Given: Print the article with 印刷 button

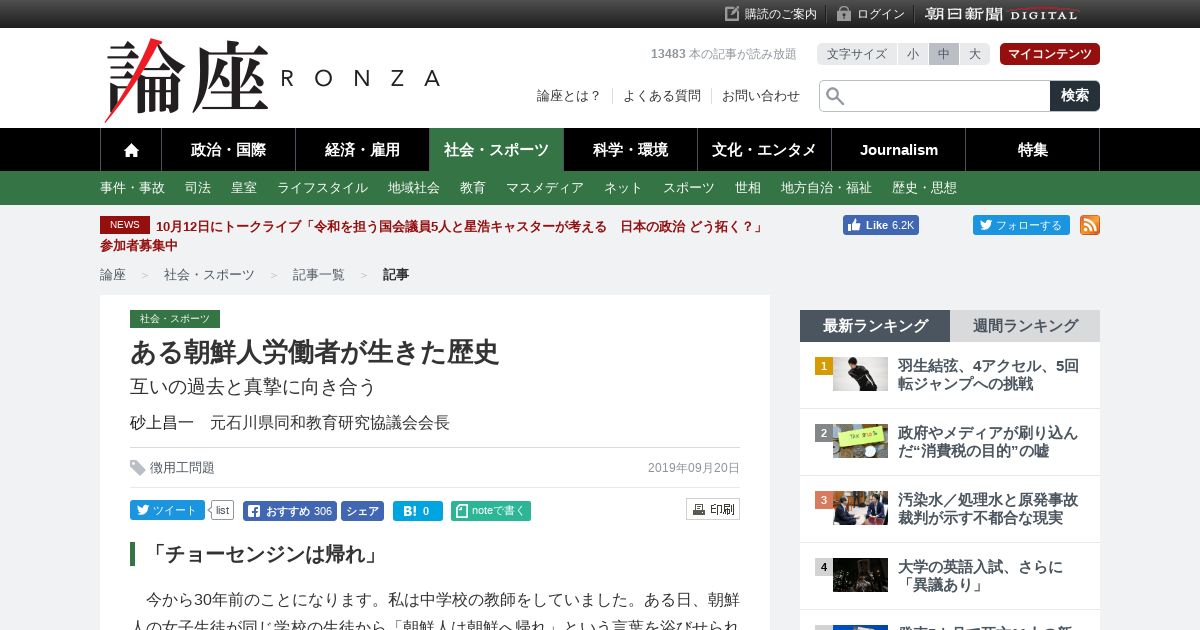Looking at the screenshot, I should pos(713,509).
